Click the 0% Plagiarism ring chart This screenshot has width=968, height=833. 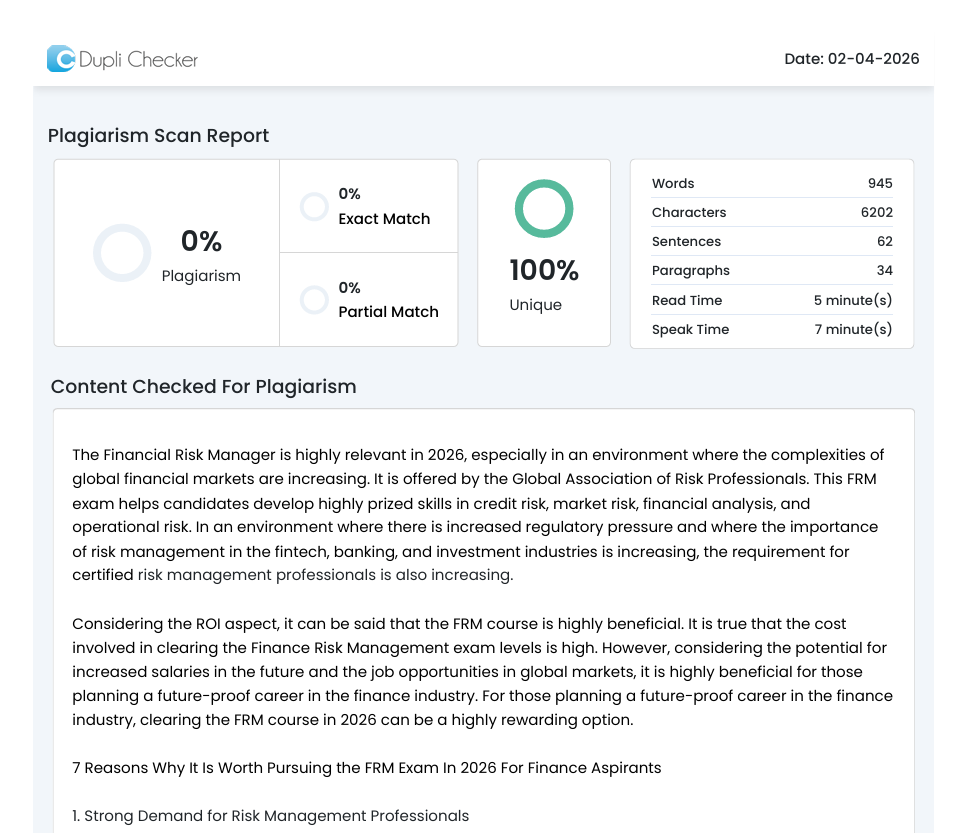(x=122, y=253)
